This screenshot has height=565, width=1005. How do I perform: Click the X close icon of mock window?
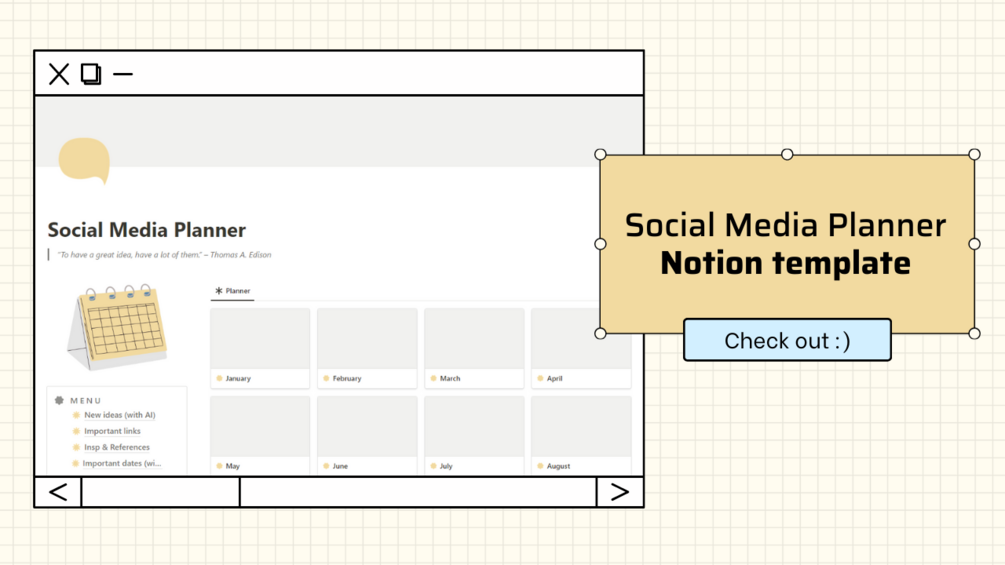59,74
